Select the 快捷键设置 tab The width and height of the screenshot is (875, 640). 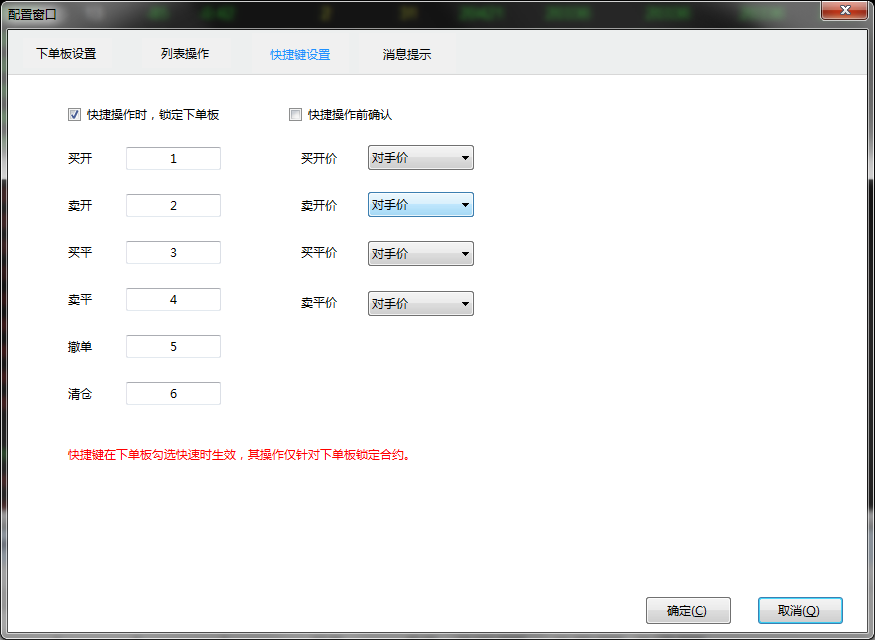[x=300, y=55]
